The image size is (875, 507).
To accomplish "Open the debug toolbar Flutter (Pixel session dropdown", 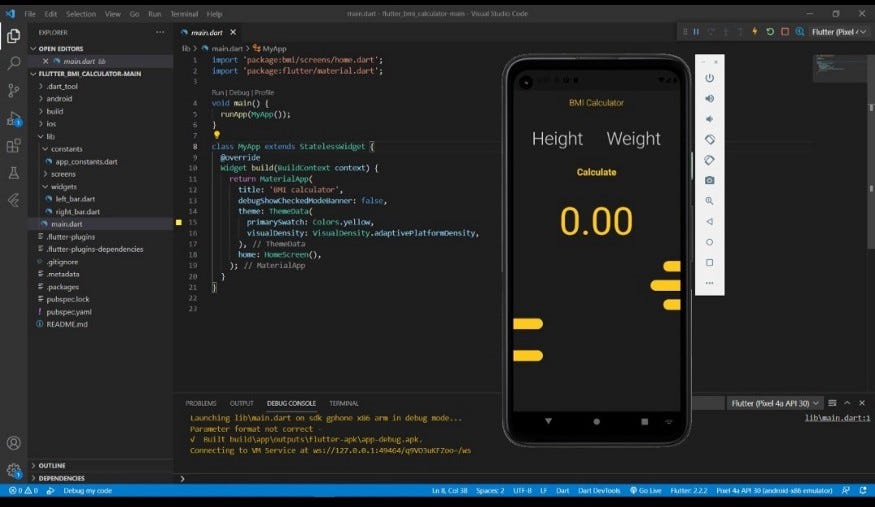I will tap(839, 32).
